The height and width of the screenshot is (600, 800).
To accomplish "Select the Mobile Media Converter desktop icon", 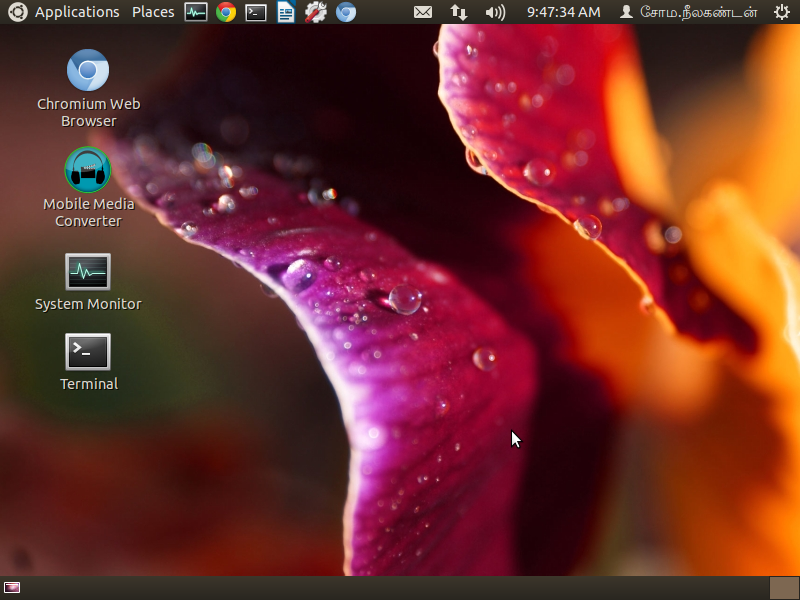I will pos(88,188).
